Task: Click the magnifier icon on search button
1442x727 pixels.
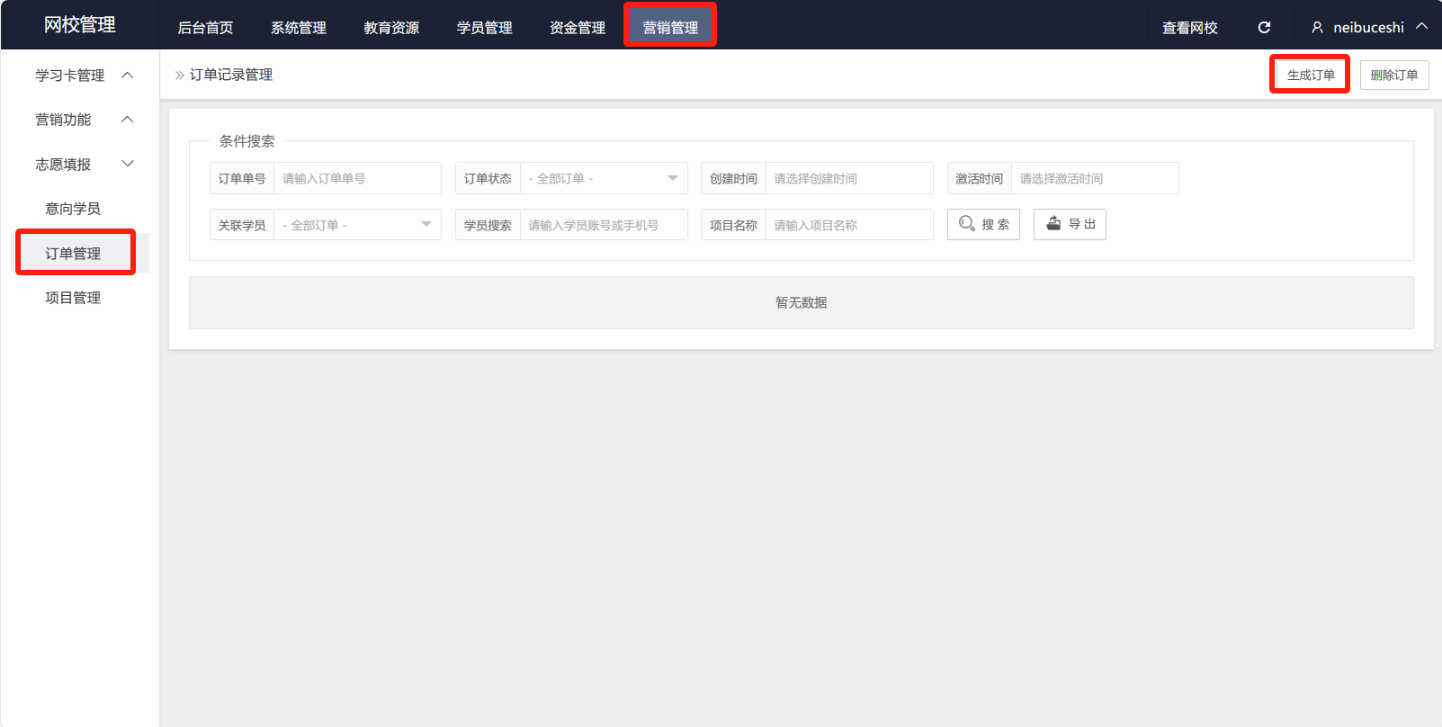Action: pyautogui.click(x=967, y=224)
